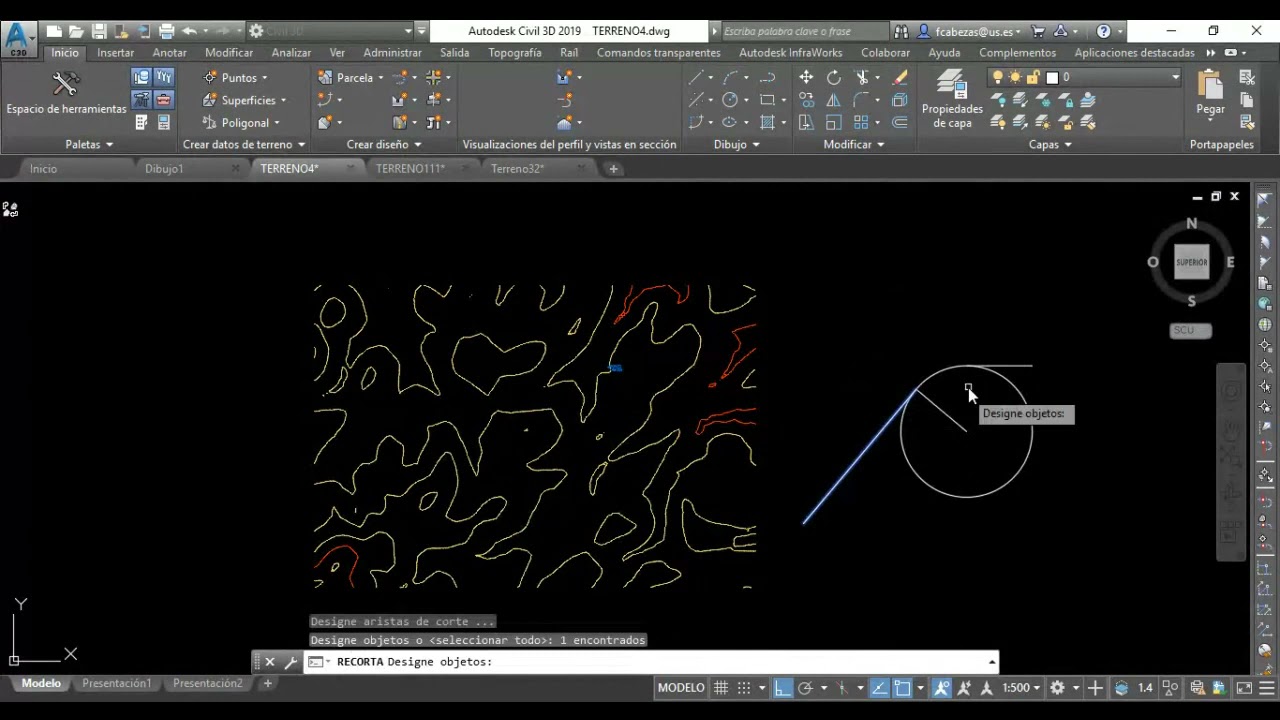
Task: Select the Circle tool in Dibujo panel
Action: (730, 100)
